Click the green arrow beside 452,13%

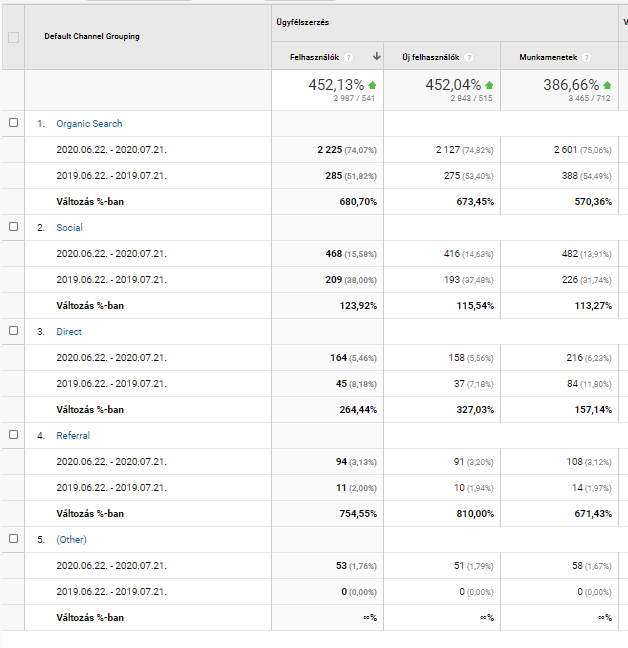pos(372,85)
